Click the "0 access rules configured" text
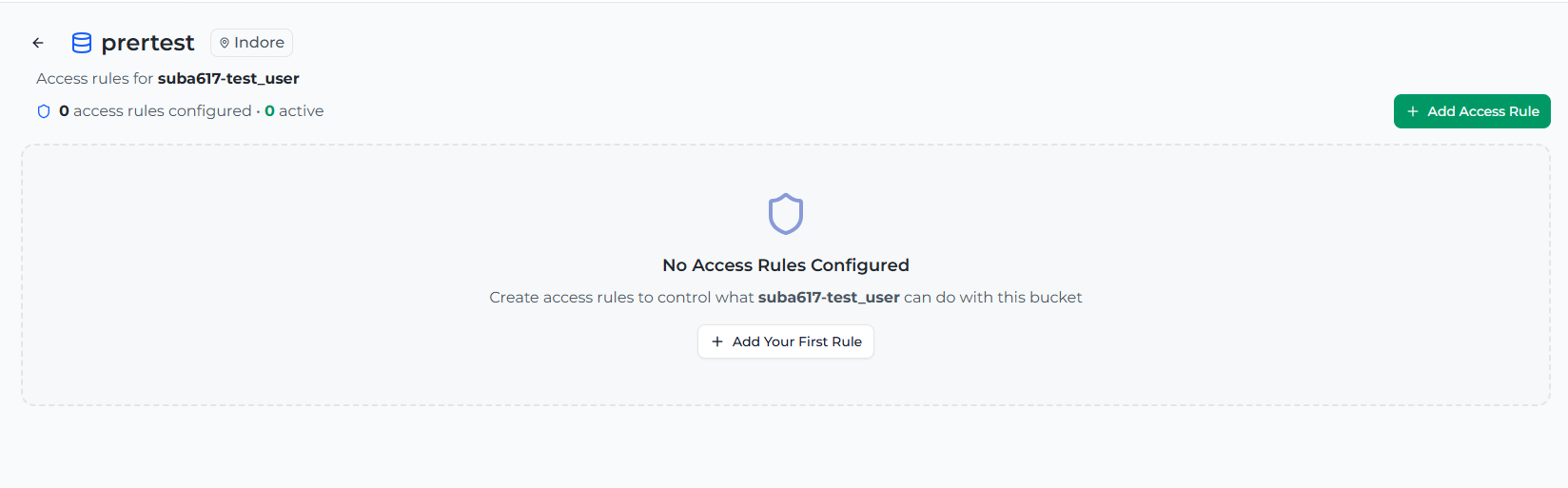This screenshot has height=488, width=1568. click(x=155, y=111)
